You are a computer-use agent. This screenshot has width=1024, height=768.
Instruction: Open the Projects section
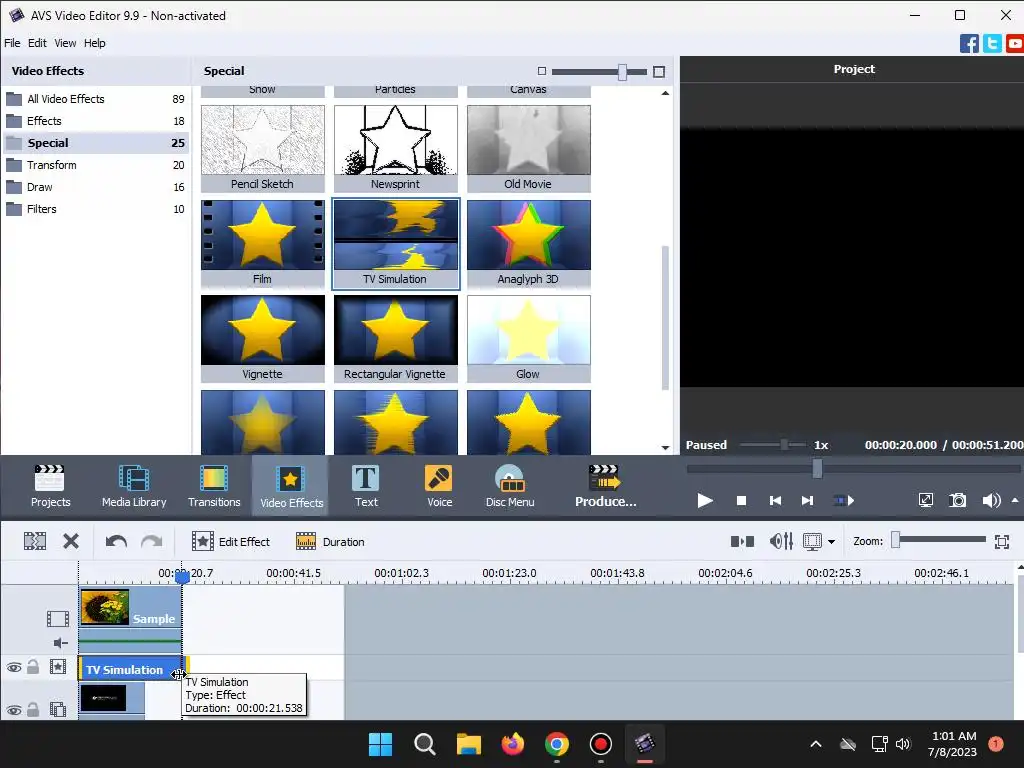coord(50,486)
